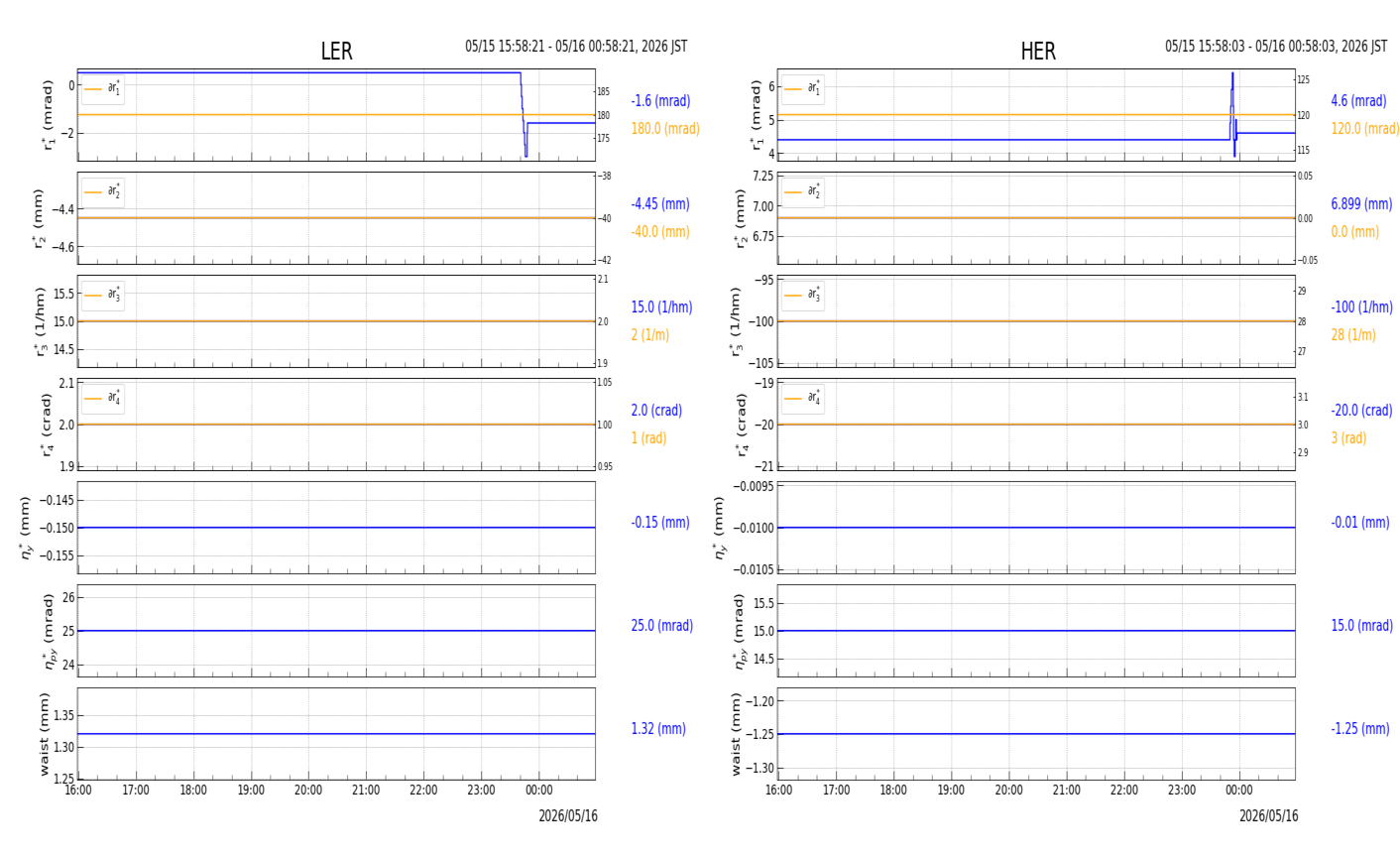Click the ∂r1* legend in HER top plot
The height and width of the screenshot is (857, 1400).
click(803, 89)
